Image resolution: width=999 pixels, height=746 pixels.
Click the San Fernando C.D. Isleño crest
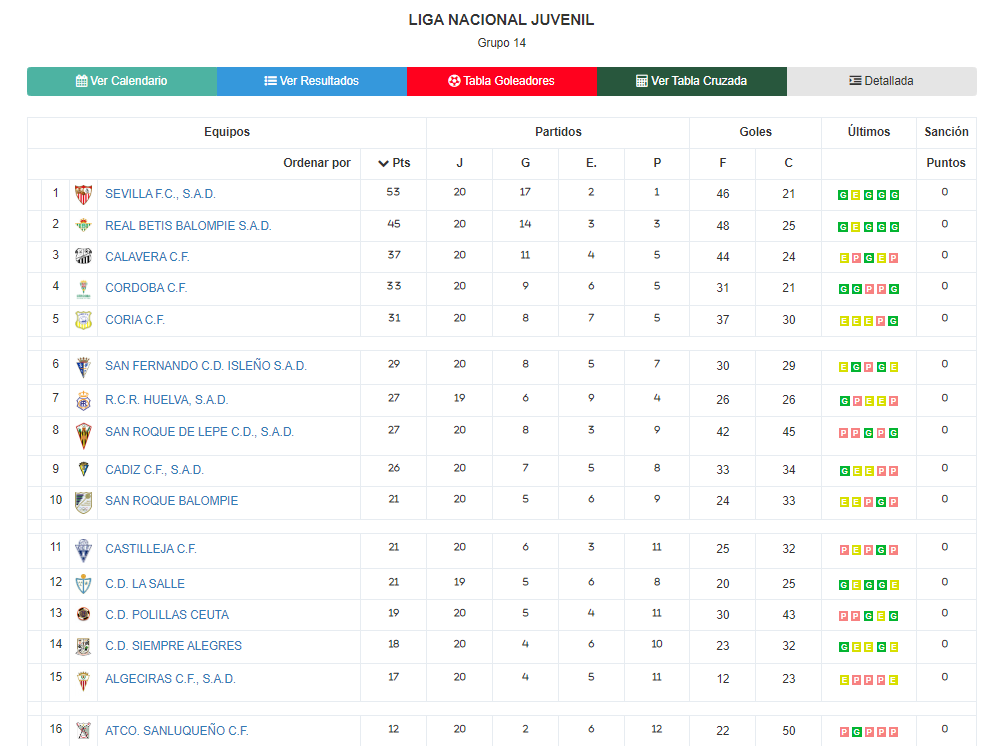click(x=83, y=368)
